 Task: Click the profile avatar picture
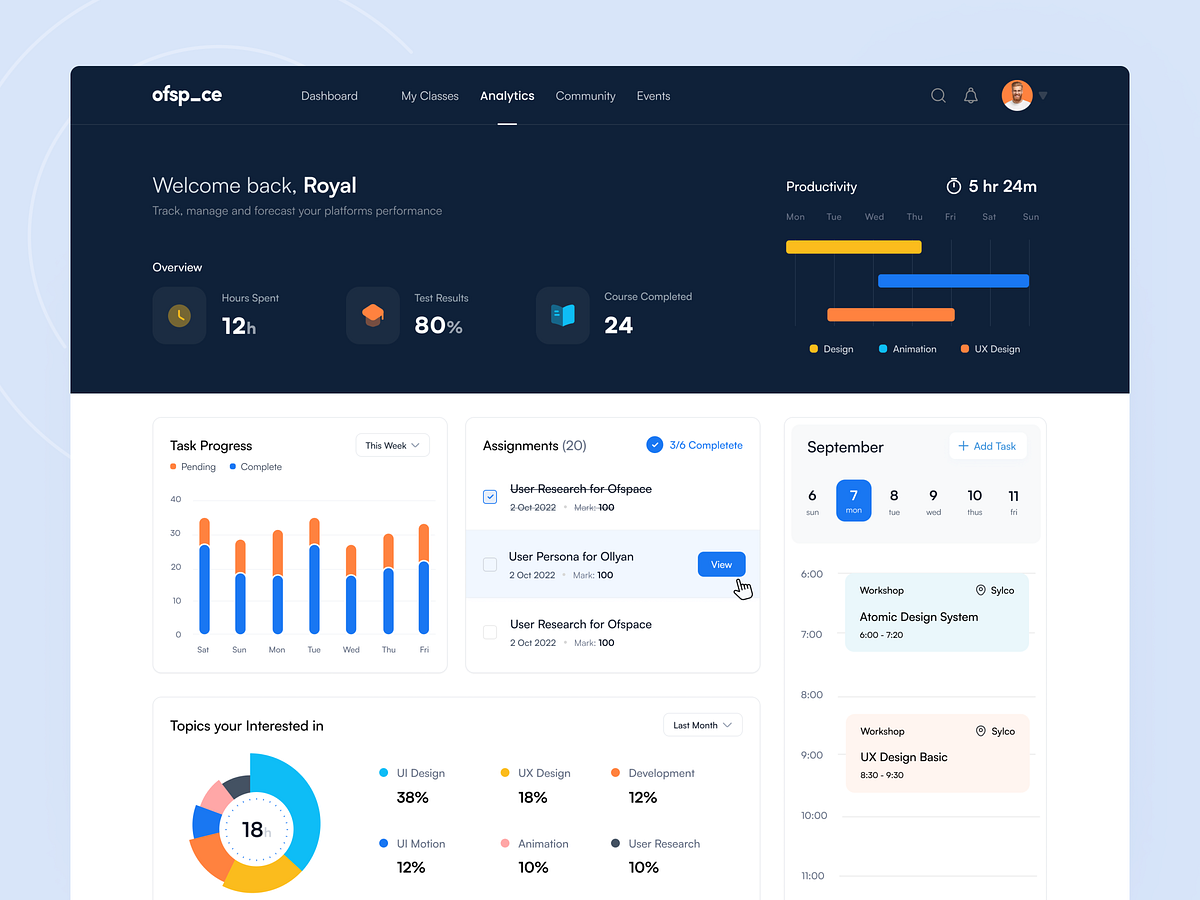point(1016,95)
